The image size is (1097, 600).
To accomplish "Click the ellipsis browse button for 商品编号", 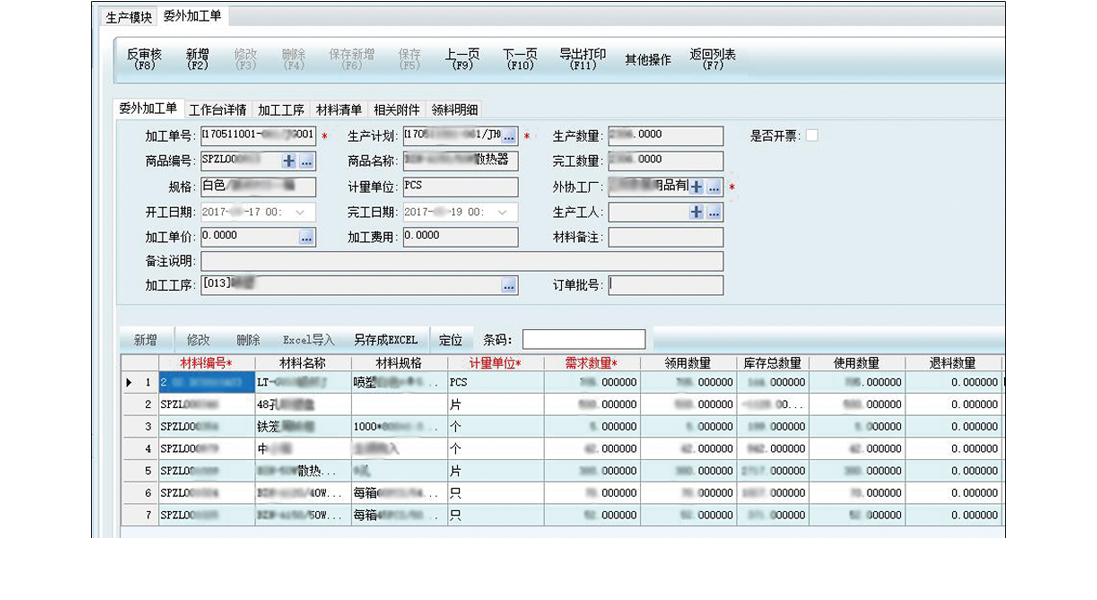I will click(306, 161).
